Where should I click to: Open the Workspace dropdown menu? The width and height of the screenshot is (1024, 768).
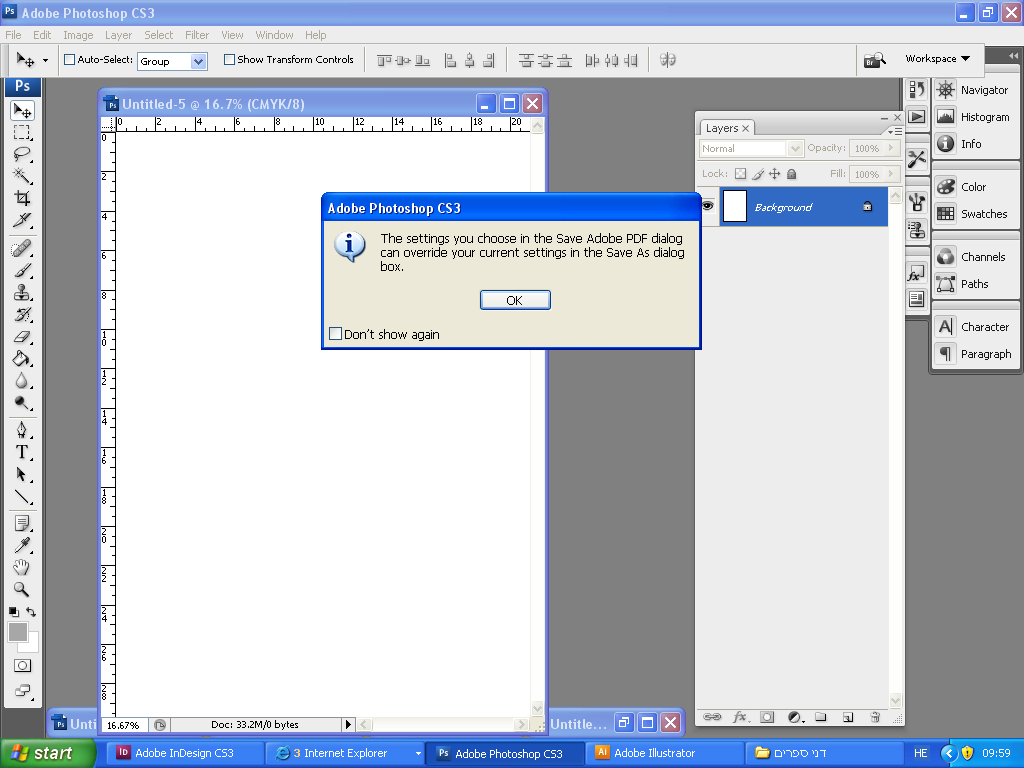(937, 59)
